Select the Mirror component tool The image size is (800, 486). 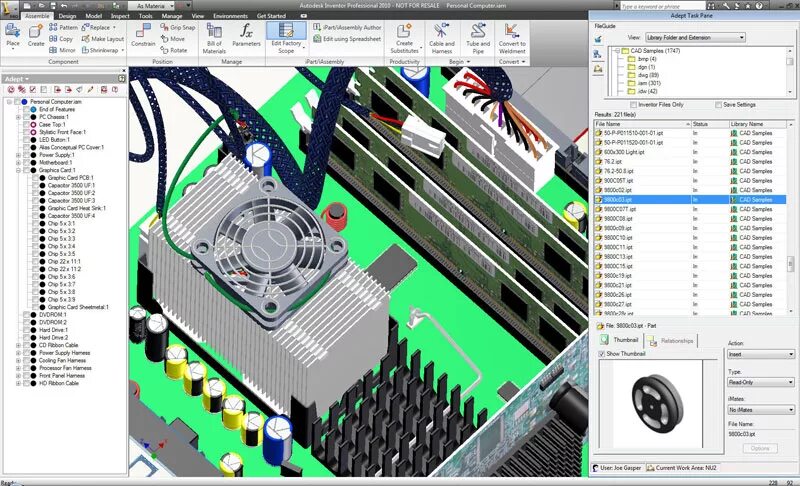pyautogui.click(x=62, y=50)
